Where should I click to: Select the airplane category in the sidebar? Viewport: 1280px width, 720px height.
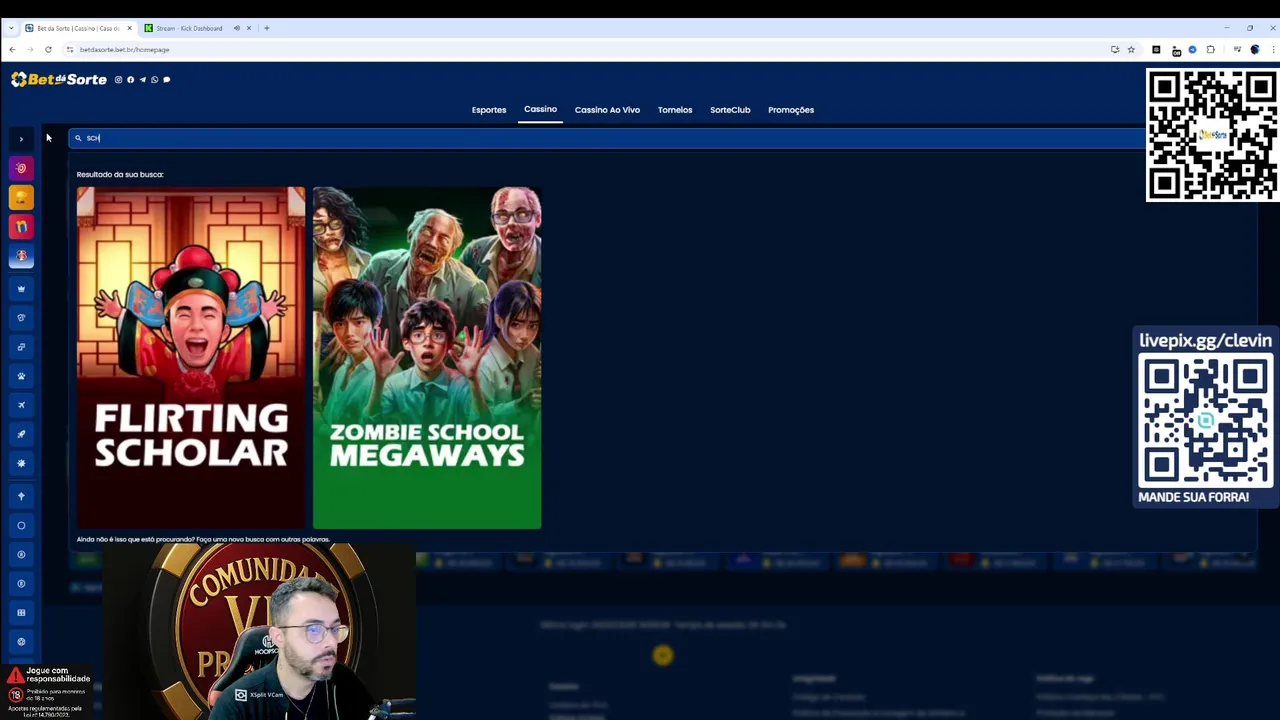(x=21, y=405)
